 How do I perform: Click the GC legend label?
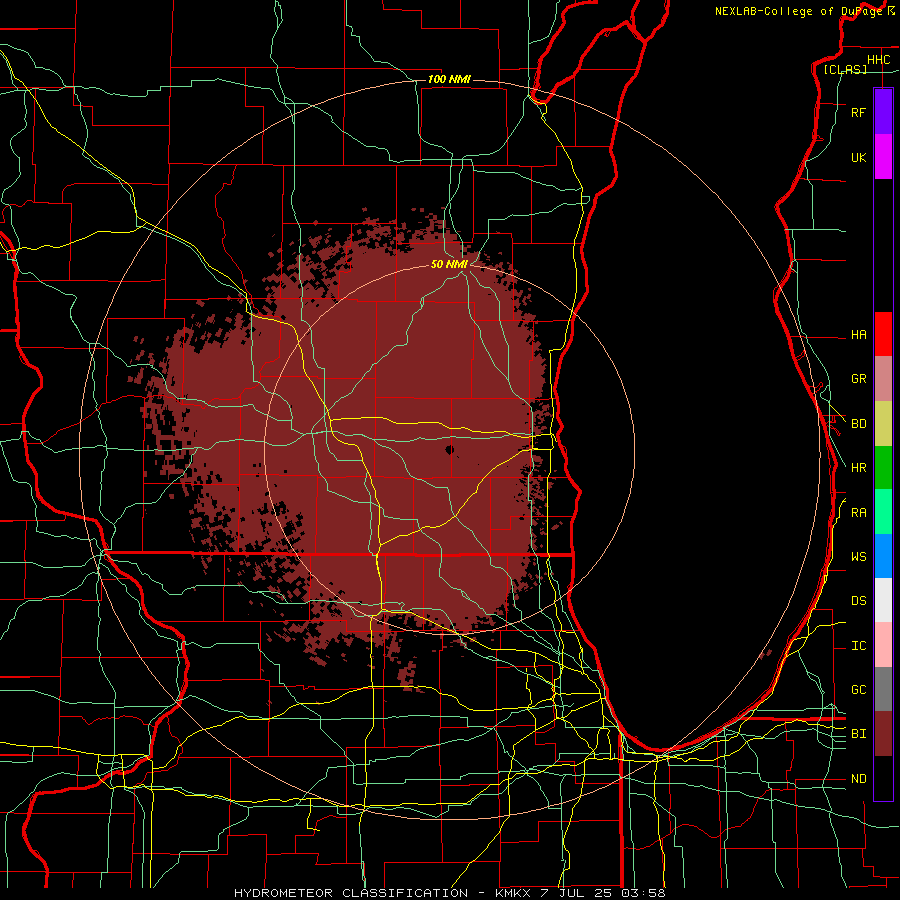(858, 690)
